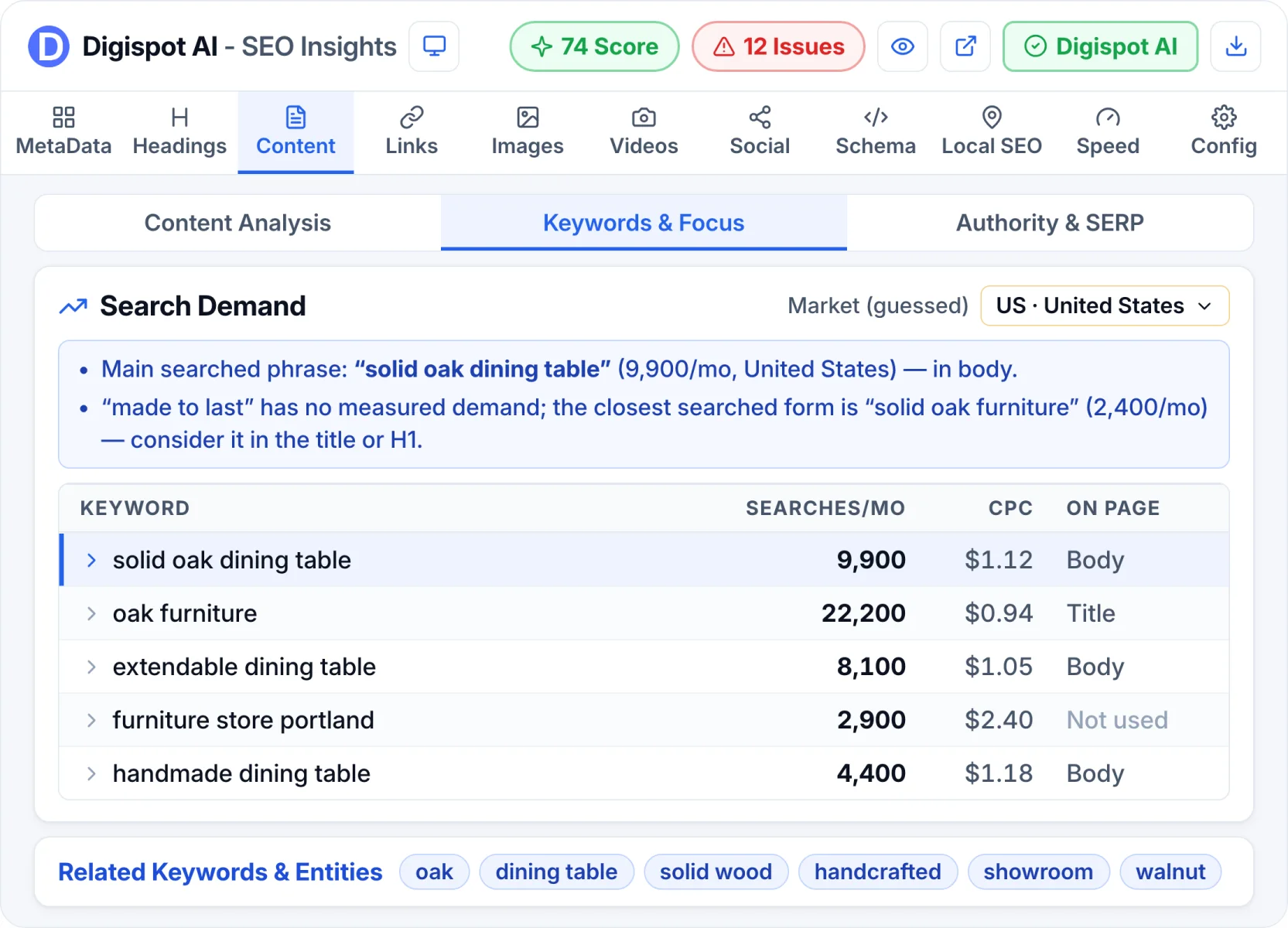
Task: Switch to Content Analysis sub-tab
Action: click(x=237, y=223)
